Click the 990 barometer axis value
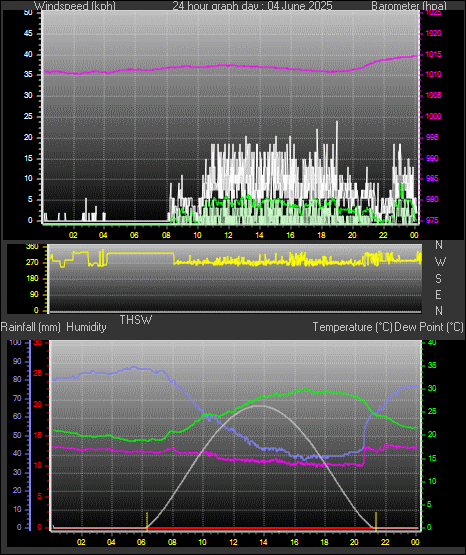The width and height of the screenshot is (466, 555). coord(432,158)
